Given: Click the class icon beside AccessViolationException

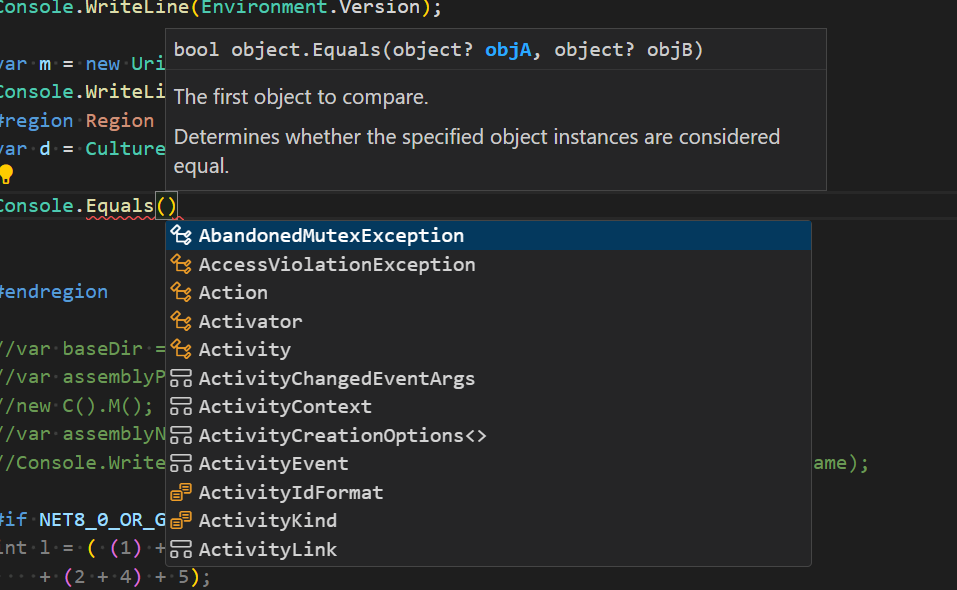Looking at the screenshot, I should (x=183, y=264).
